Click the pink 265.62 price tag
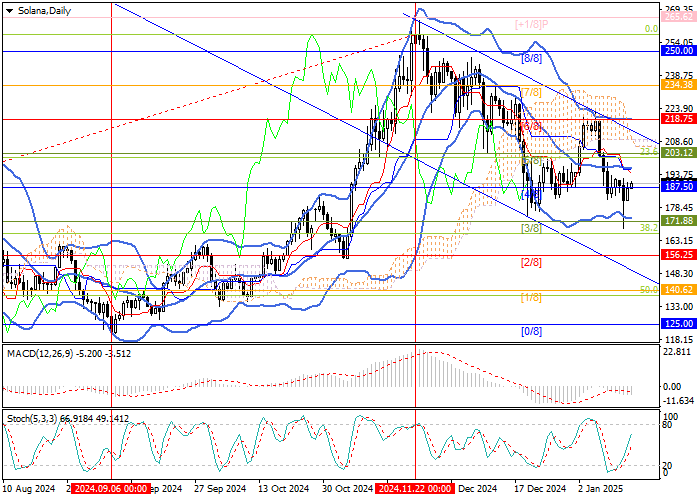 [x=680, y=17]
